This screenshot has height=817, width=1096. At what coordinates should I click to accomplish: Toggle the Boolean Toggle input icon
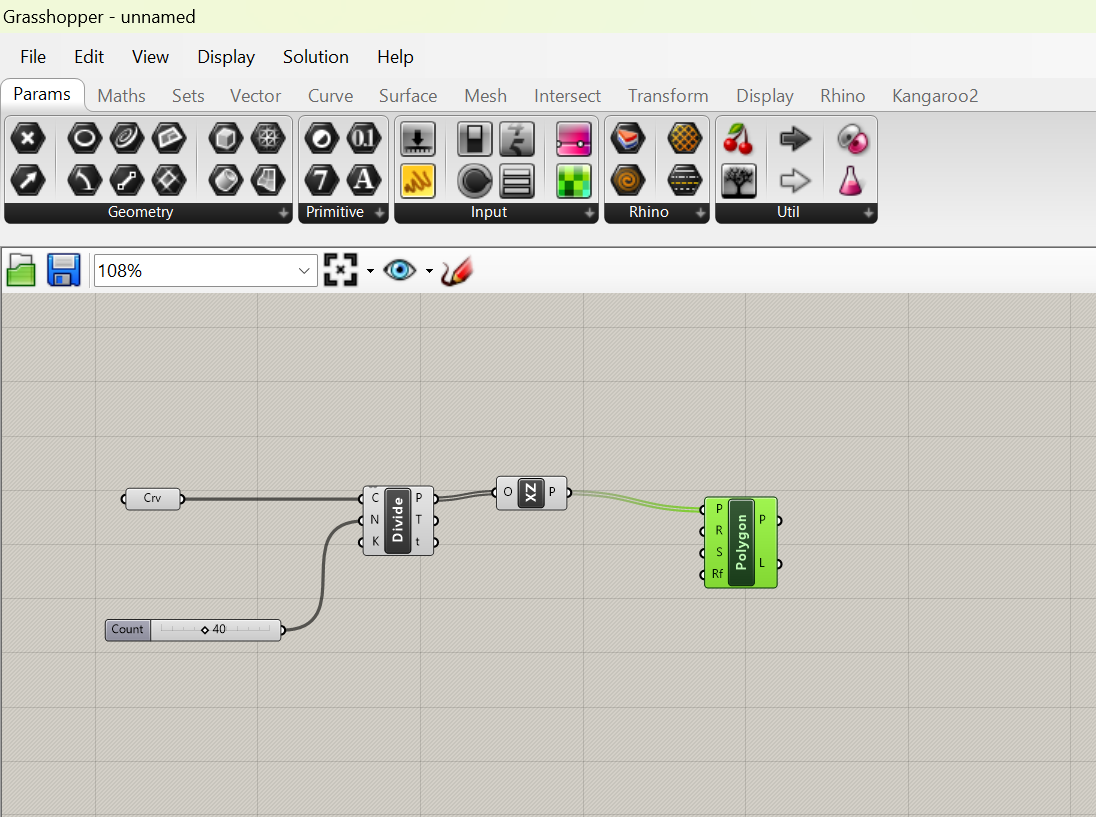474,139
